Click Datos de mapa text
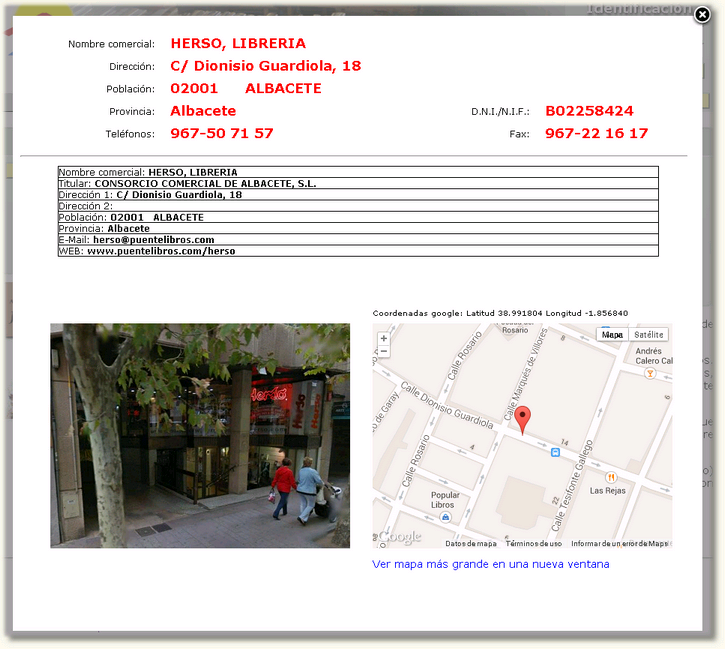 pos(470,544)
